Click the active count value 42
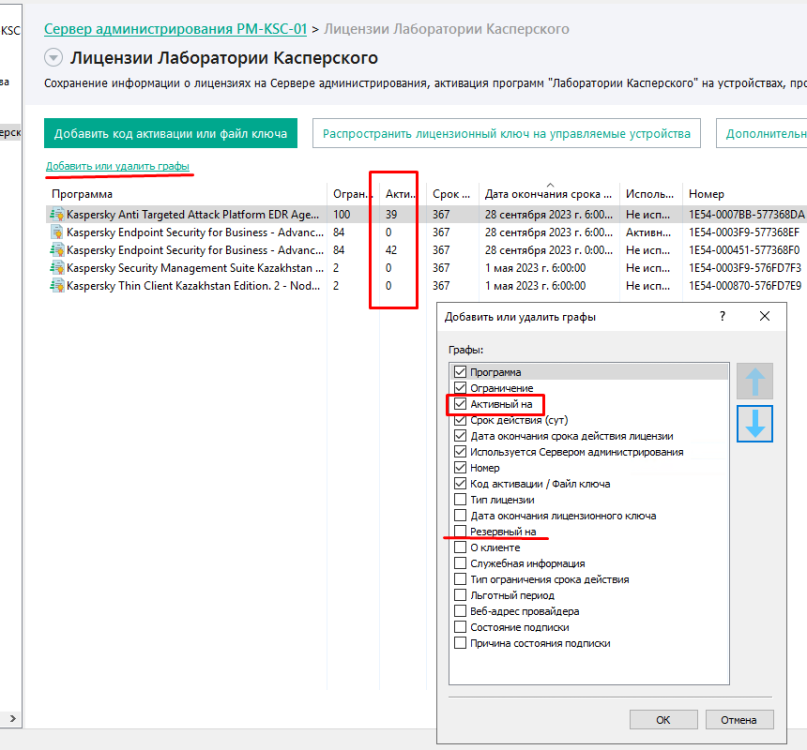Viewport: 807px width, 750px height. point(391,250)
